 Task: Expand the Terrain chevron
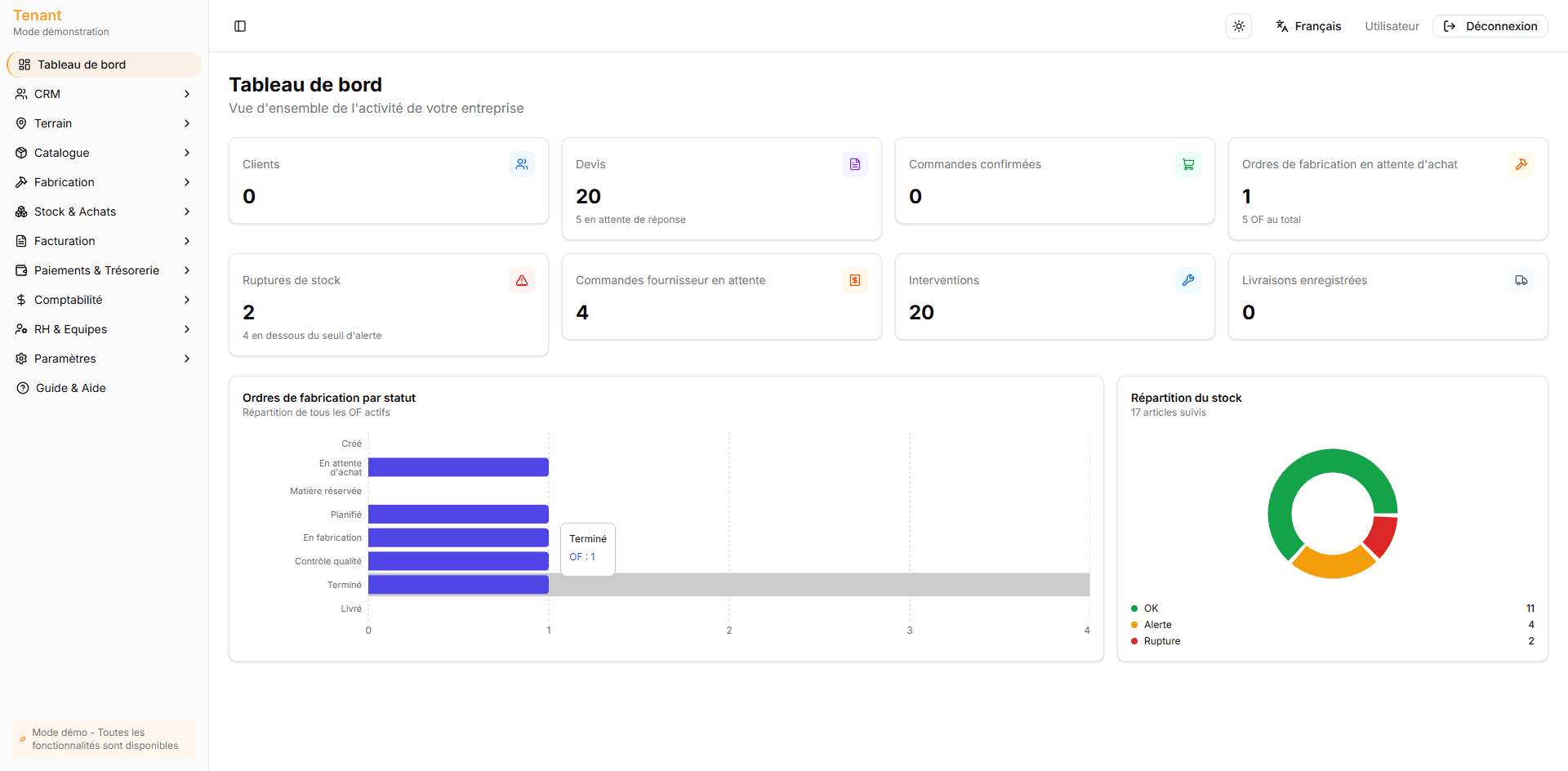(187, 123)
